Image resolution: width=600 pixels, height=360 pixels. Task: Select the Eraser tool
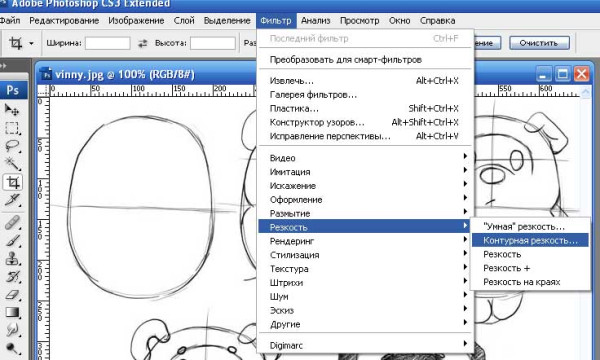click(x=12, y=295)
